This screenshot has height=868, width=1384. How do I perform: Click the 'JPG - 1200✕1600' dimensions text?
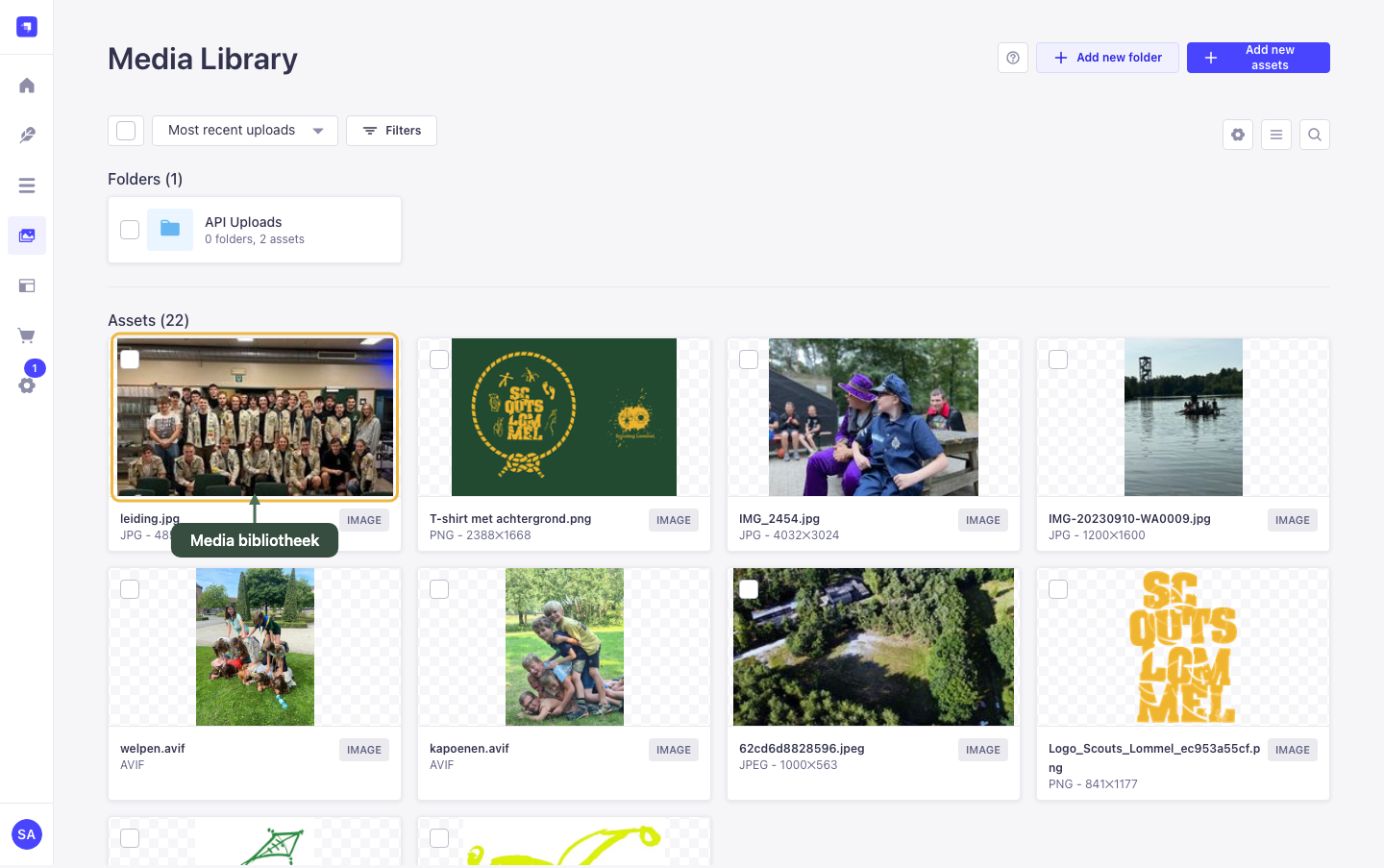1097,535
